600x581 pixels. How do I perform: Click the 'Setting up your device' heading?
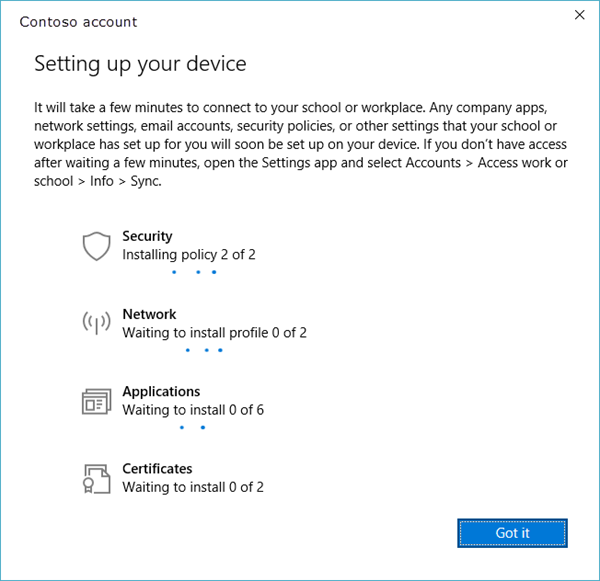coord(140,64)
